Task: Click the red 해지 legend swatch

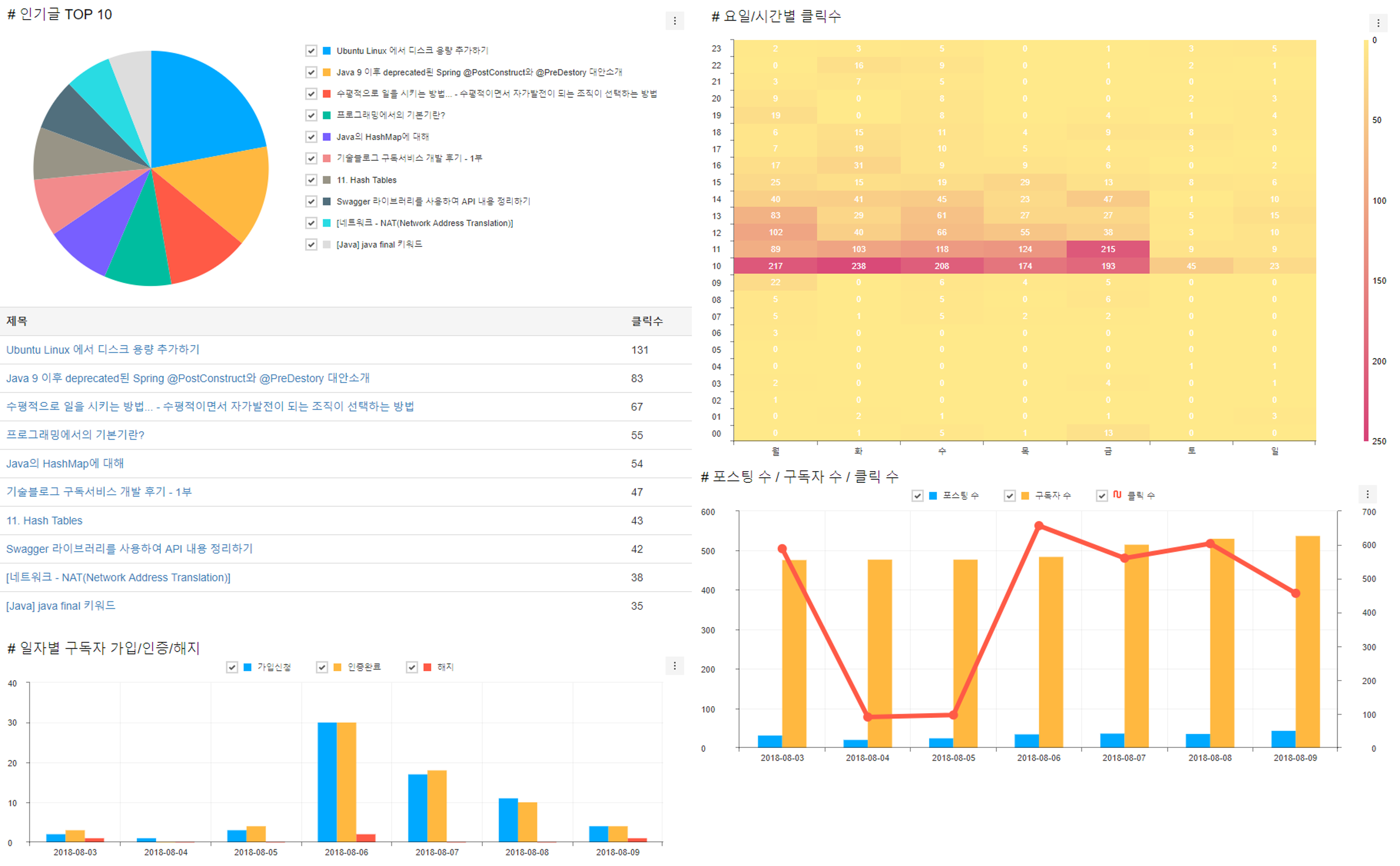Action: pyautogui.click(x=427, y=667)
